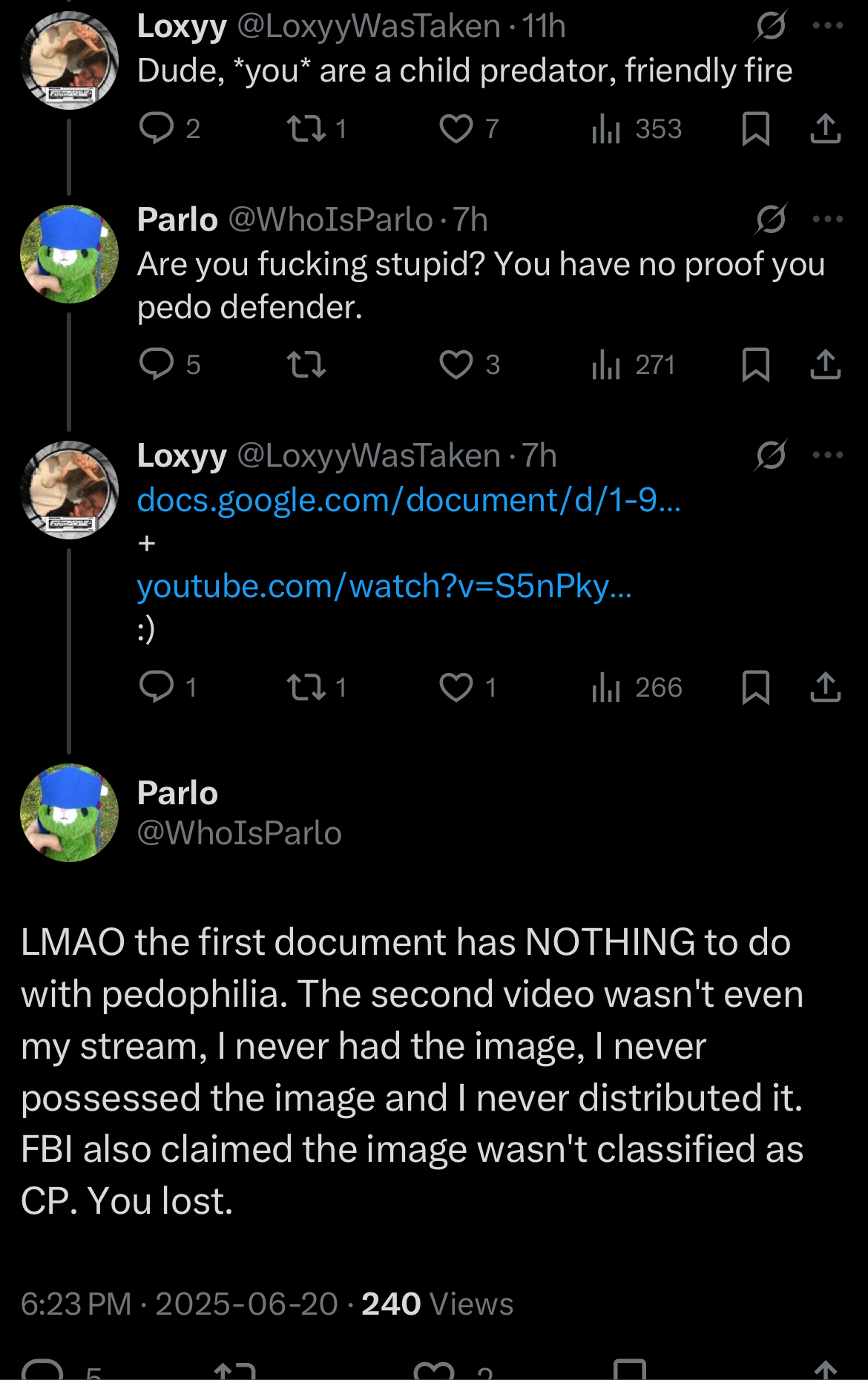Bookmark Parlo's 7h reply

click(x=755, y=364)
